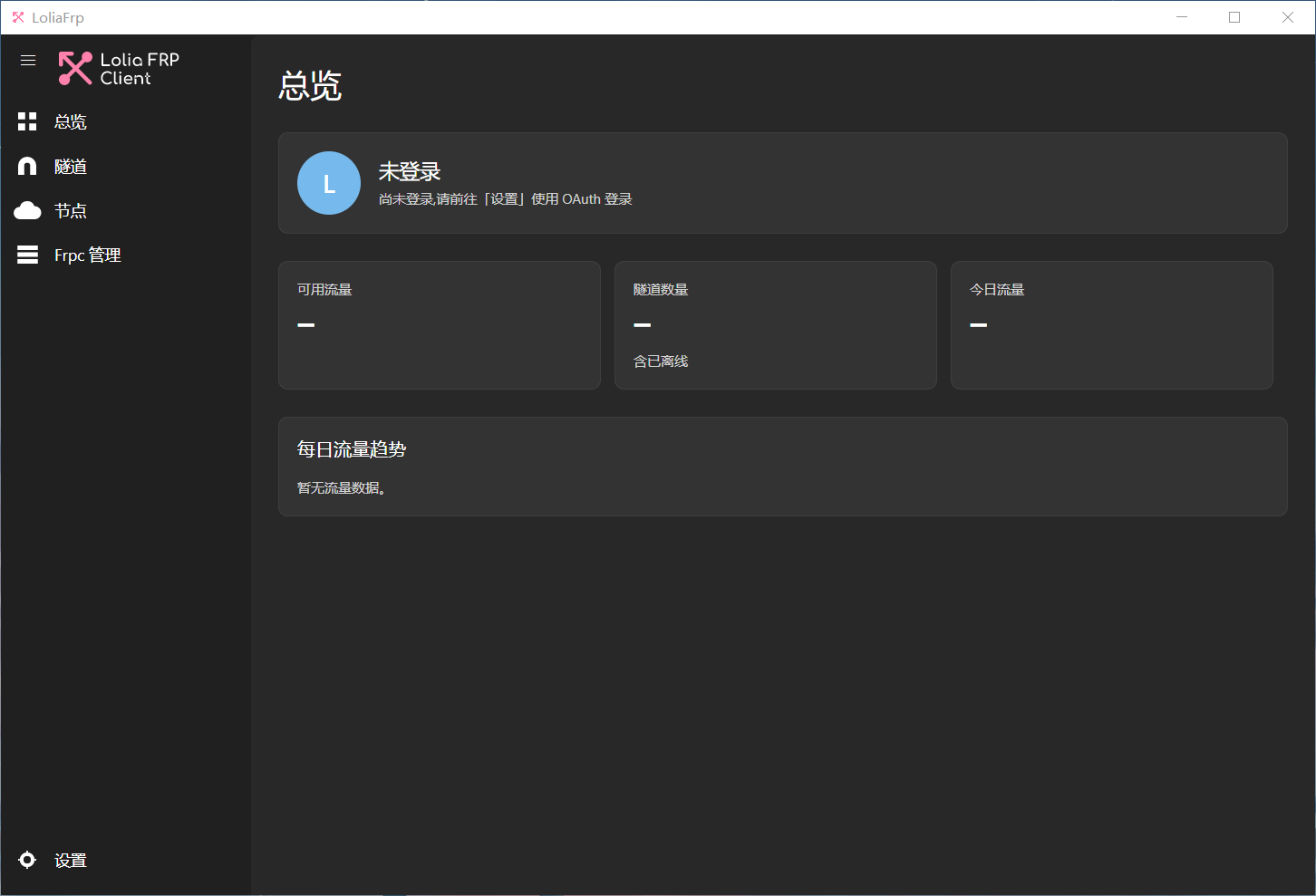Go to the 隧道 tunnels page

[125, 166]
